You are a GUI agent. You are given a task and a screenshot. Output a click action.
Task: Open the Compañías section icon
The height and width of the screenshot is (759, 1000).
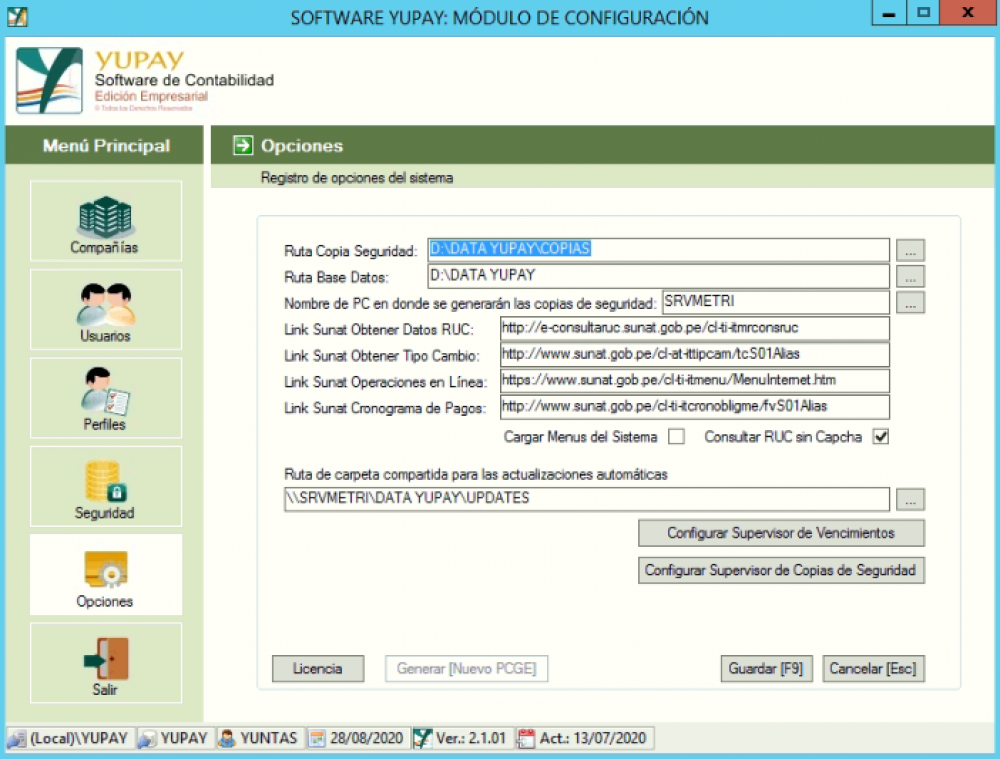click(x=105, y=217)
